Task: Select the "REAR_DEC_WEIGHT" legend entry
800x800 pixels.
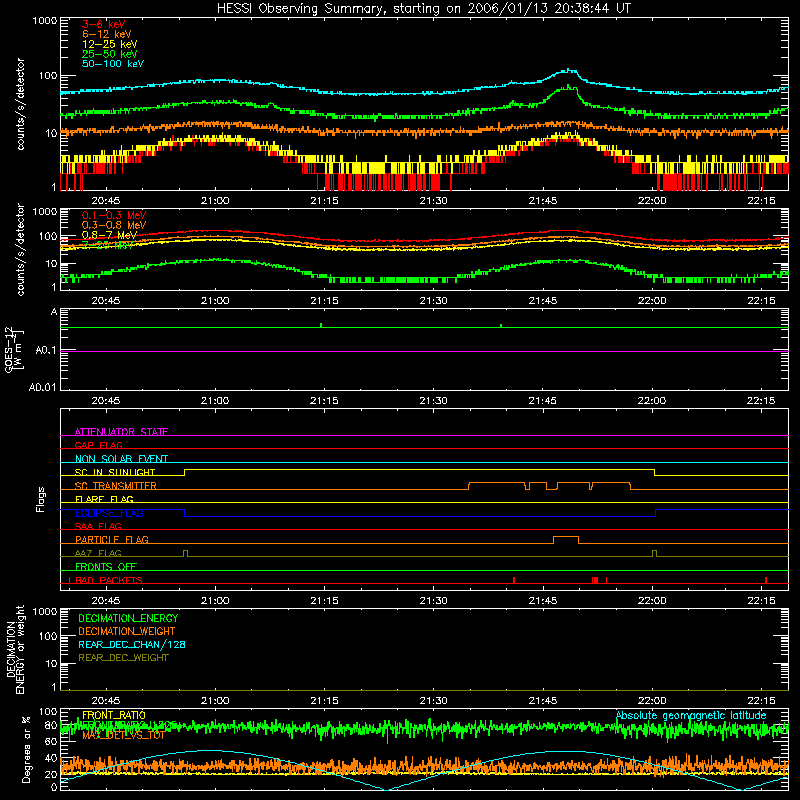Action: point(123,658)
